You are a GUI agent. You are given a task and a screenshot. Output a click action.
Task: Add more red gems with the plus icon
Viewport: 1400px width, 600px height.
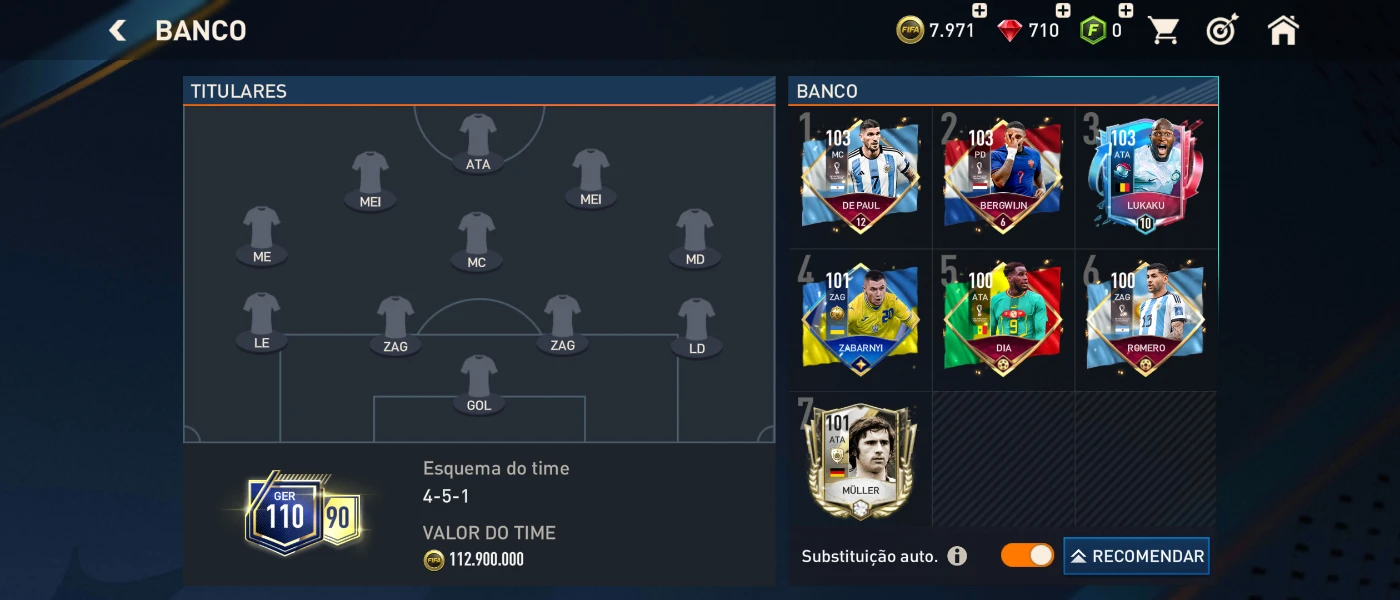pyautogui.click(x=1063, y=11)
